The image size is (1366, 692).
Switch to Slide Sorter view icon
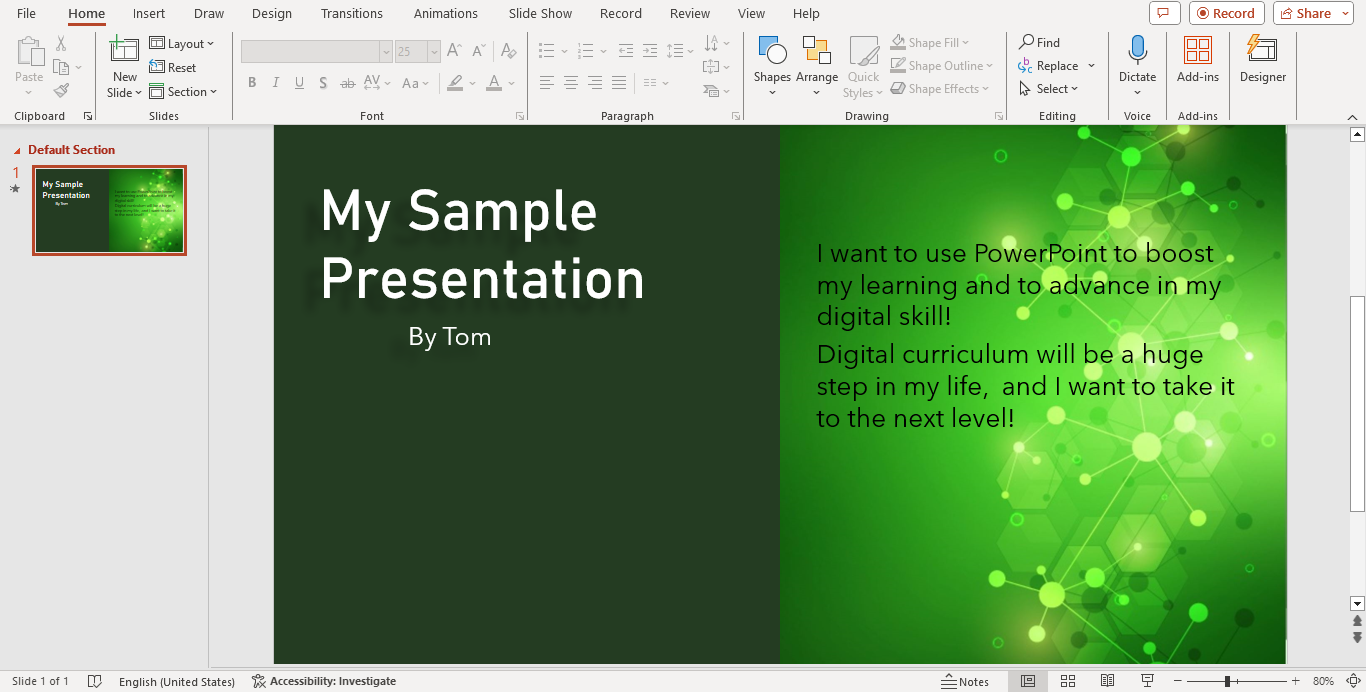(1067, 681)
